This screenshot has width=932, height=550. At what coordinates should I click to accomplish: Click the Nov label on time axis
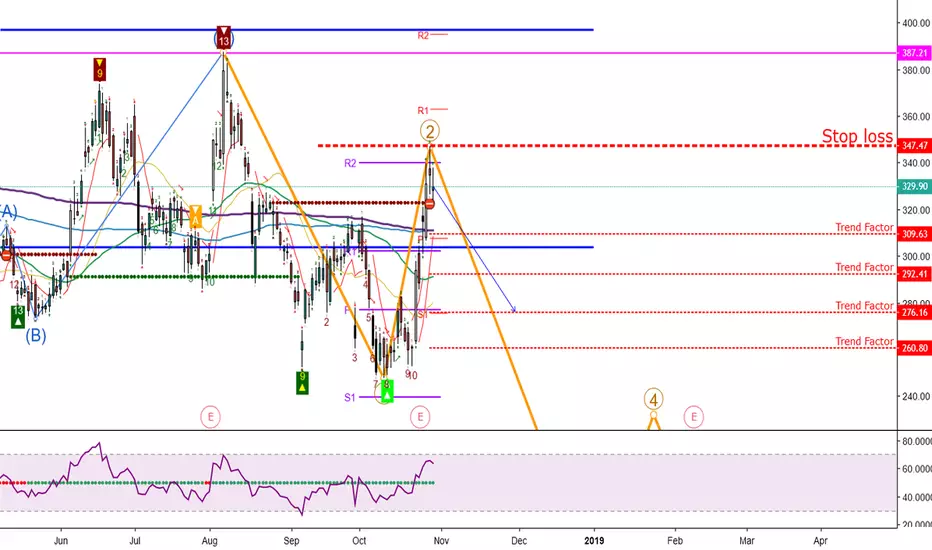tap(441, 540)
